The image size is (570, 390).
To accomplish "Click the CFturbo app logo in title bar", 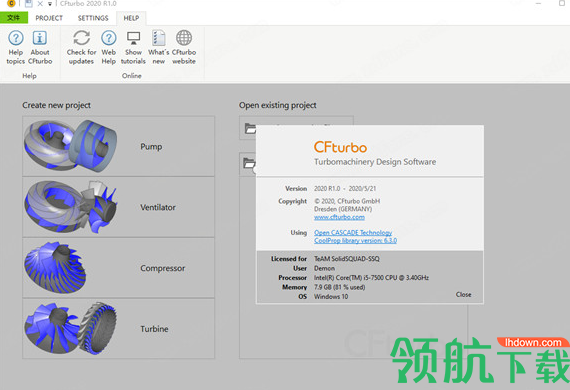I will tap(11, 4).
